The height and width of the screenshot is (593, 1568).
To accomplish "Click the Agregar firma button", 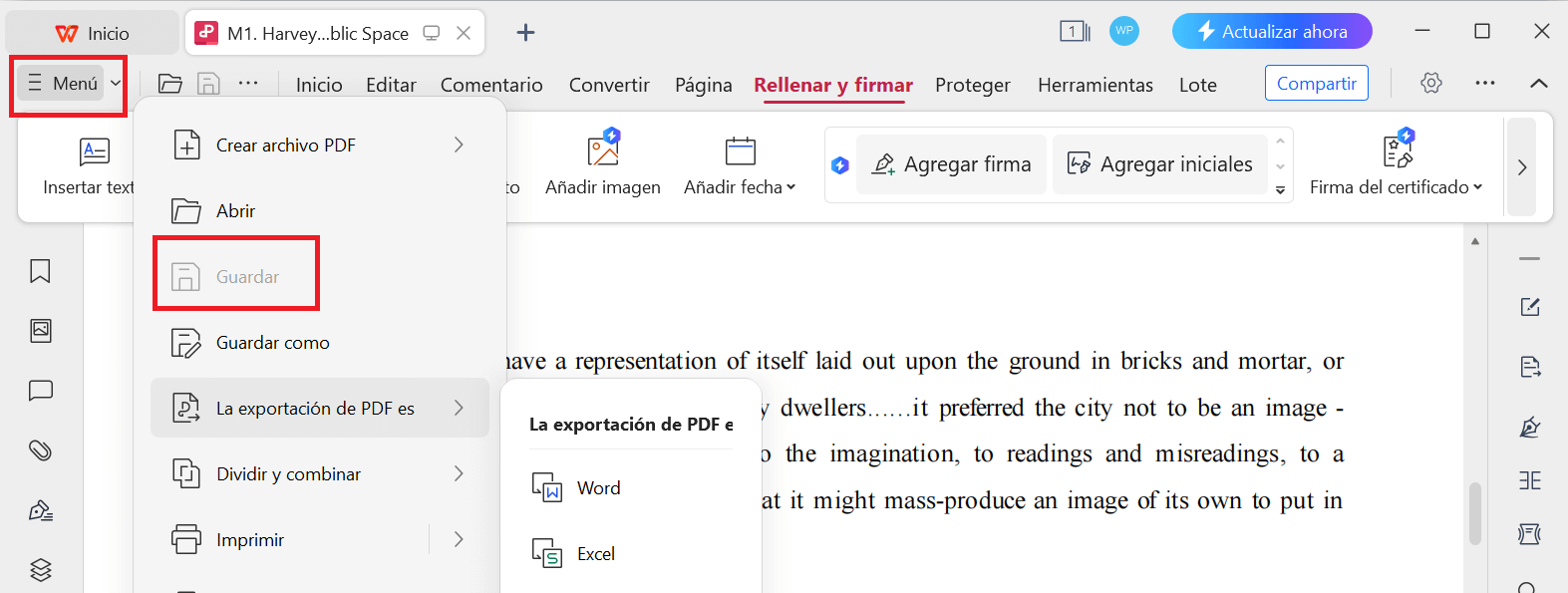I will coord(951,164).
